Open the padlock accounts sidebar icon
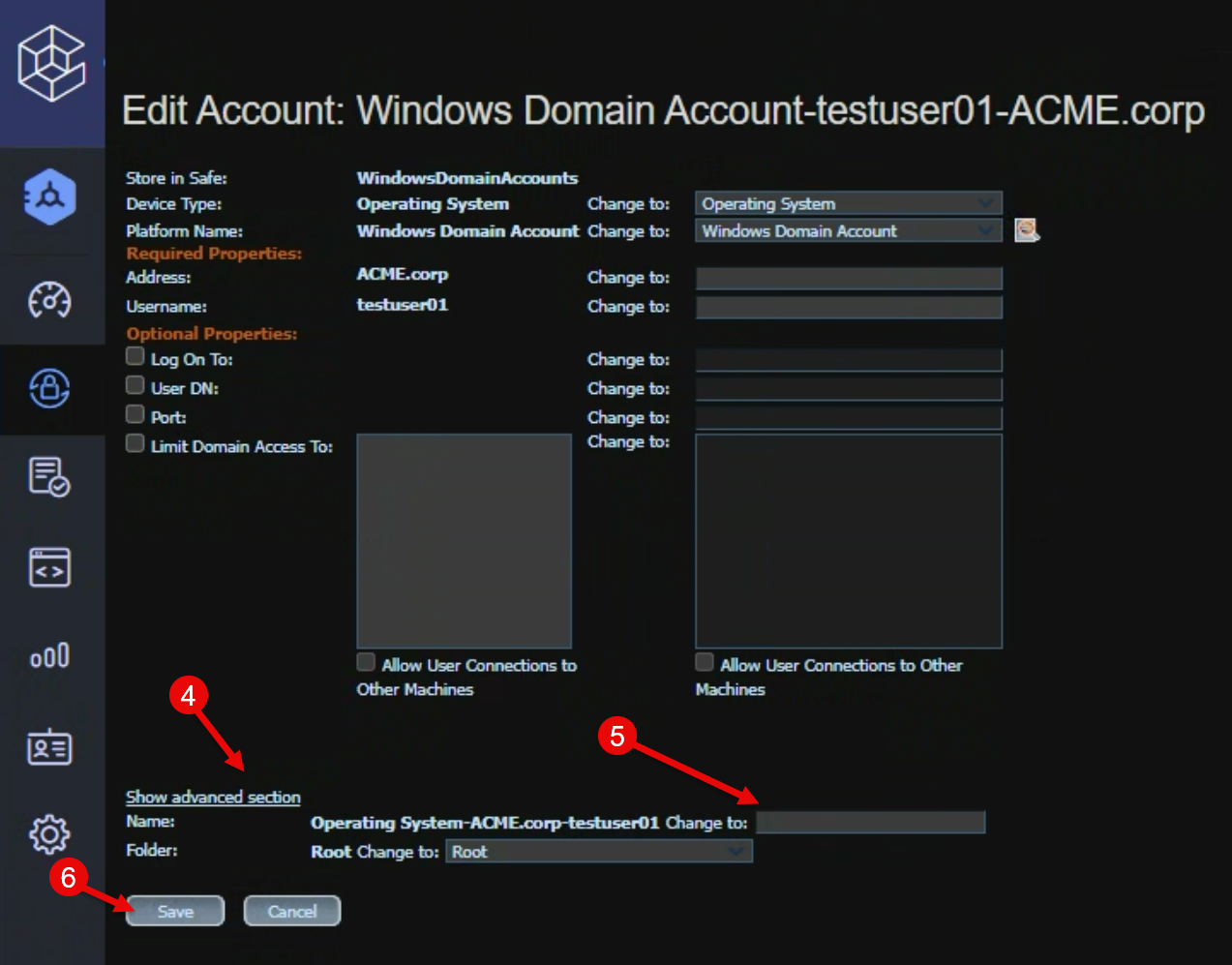This screenshot has height=965, width=1232. (49, 389)
